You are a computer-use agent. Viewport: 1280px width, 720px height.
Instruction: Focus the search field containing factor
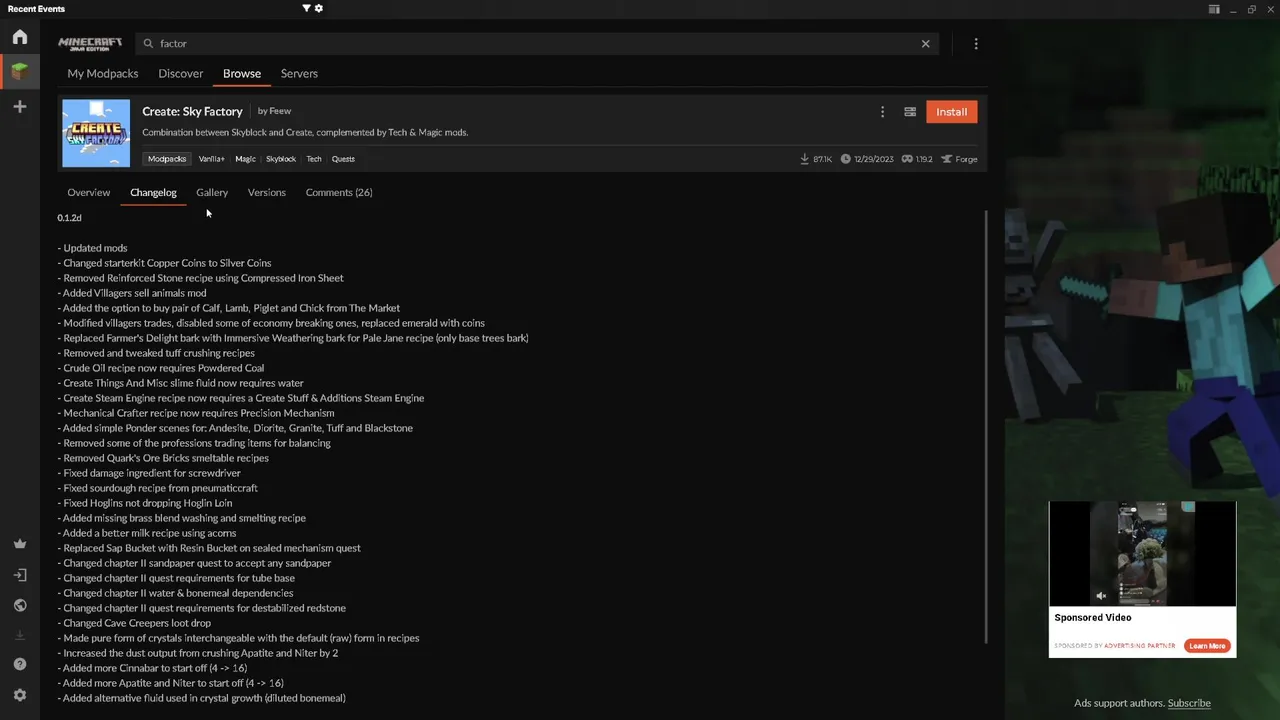tap(536, 43)
